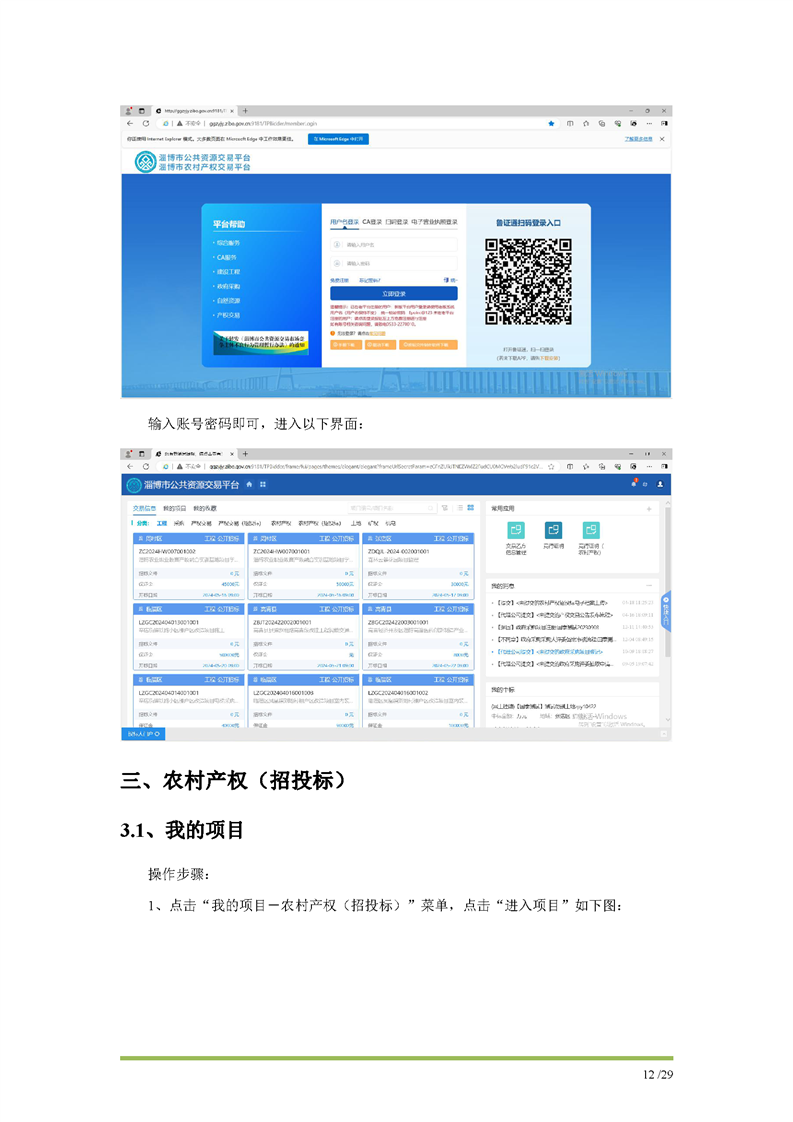
Task: Switch to grid view icon above project cards
Action: pos(469,508)
